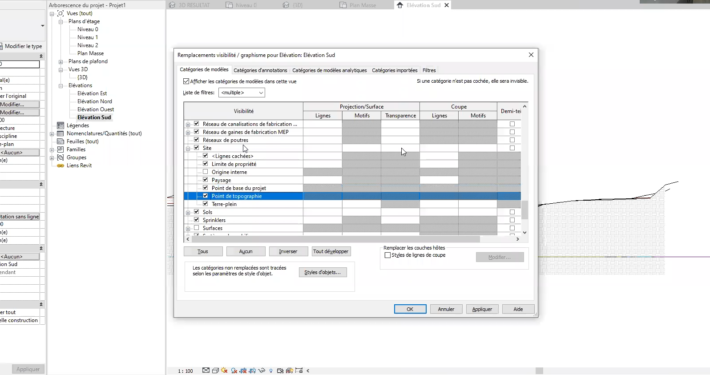Click the Groupes icon in project browser
This screenshot has width=710, height=375.
point(60,158)
